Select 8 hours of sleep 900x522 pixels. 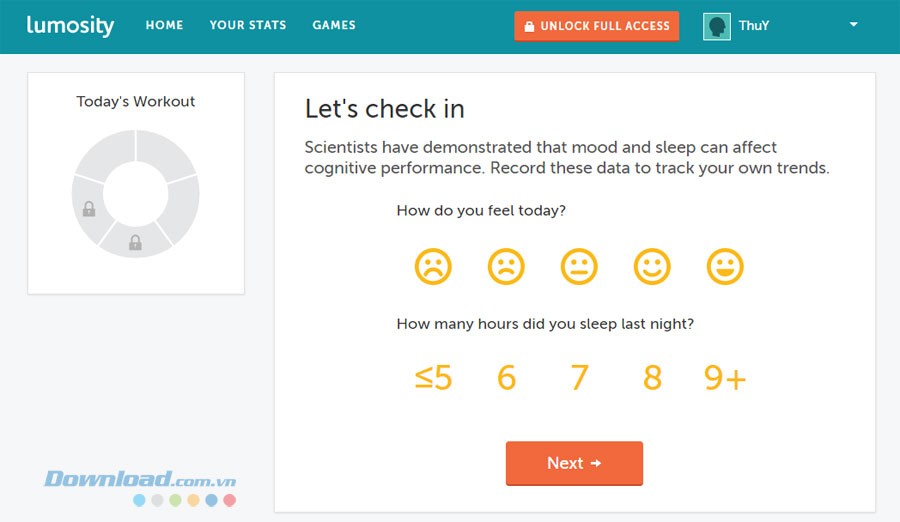(652, 378)
